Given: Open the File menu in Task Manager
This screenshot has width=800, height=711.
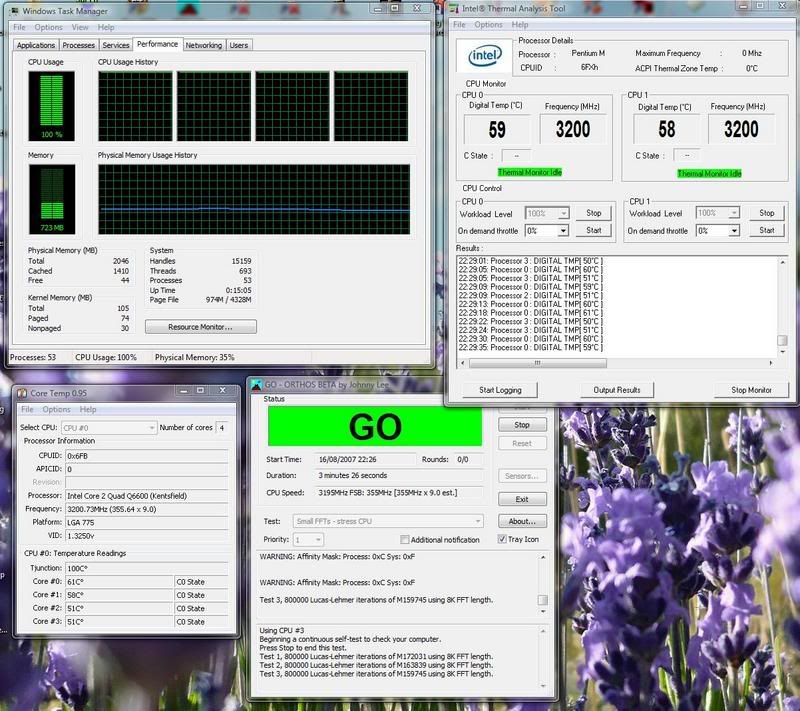Looking at the screenshot, I should point(19,27).
